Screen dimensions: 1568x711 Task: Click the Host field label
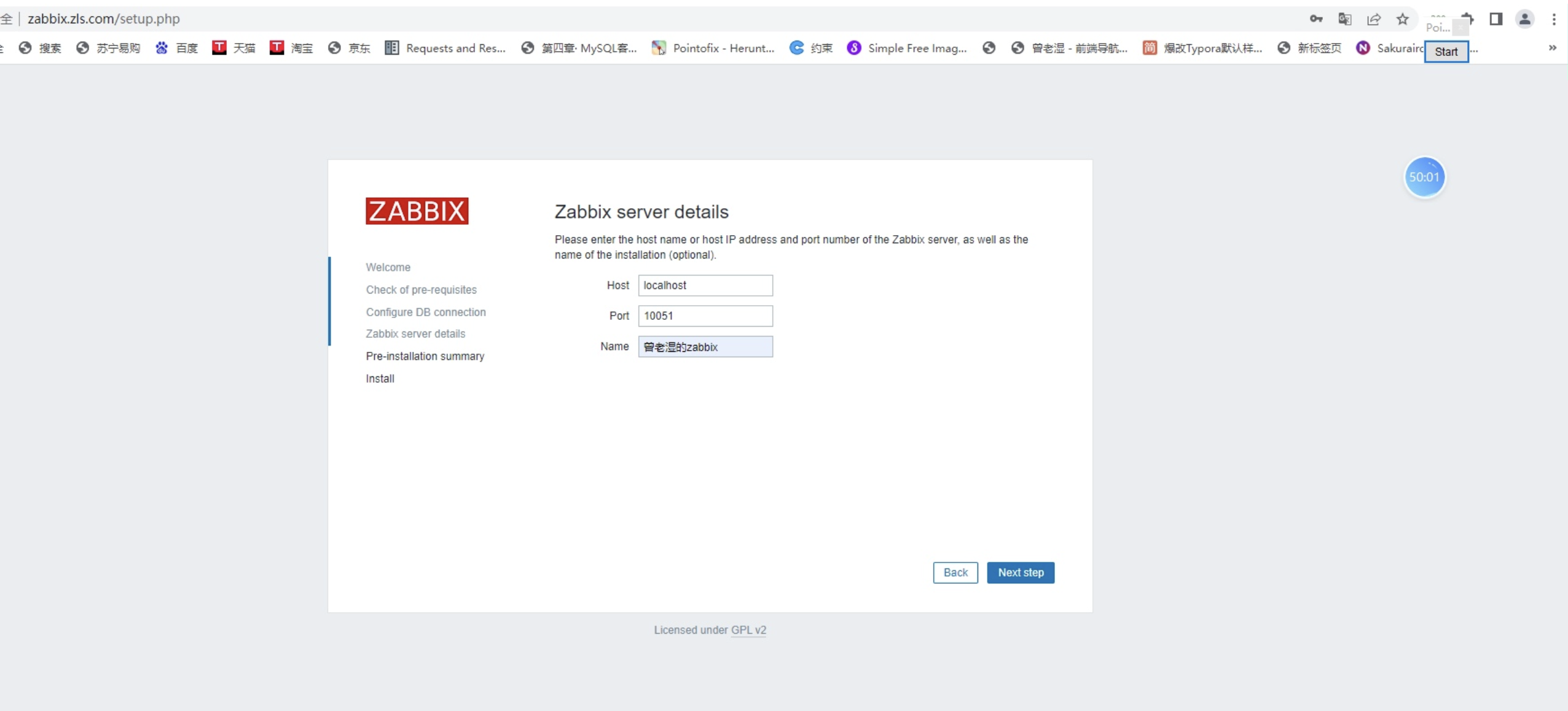click(617, 286)
